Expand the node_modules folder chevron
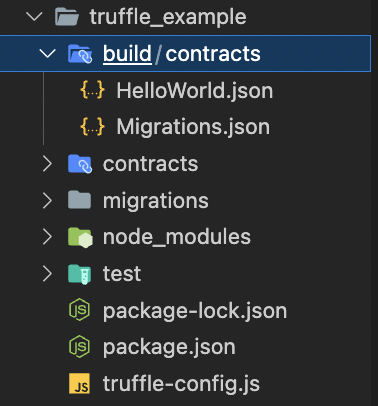The height and width of the screenshot is (406, 378). 47,237
